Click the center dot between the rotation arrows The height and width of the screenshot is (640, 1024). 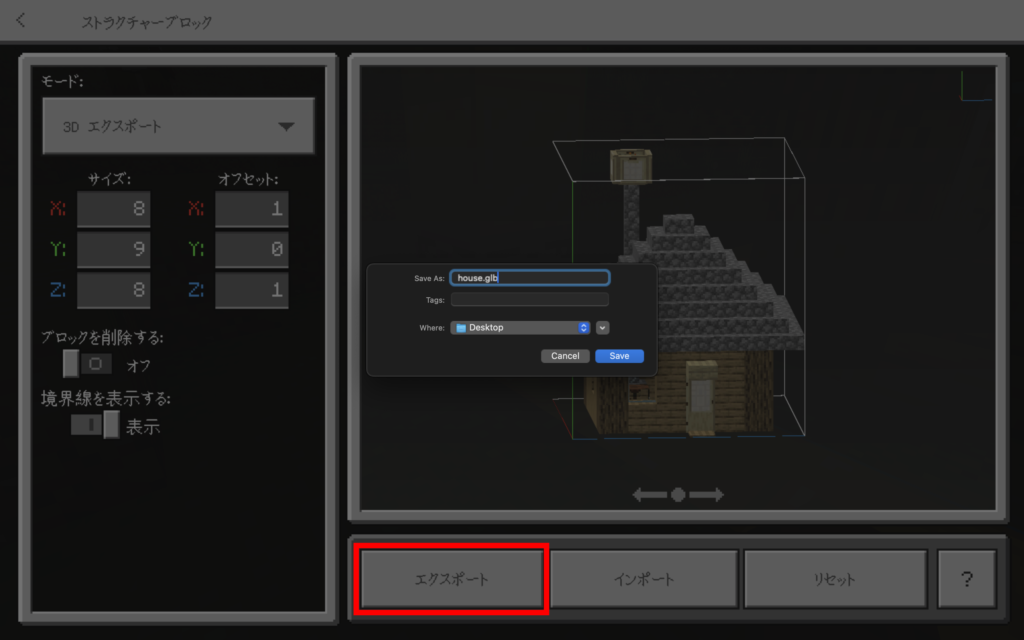[x=678, y=495]
